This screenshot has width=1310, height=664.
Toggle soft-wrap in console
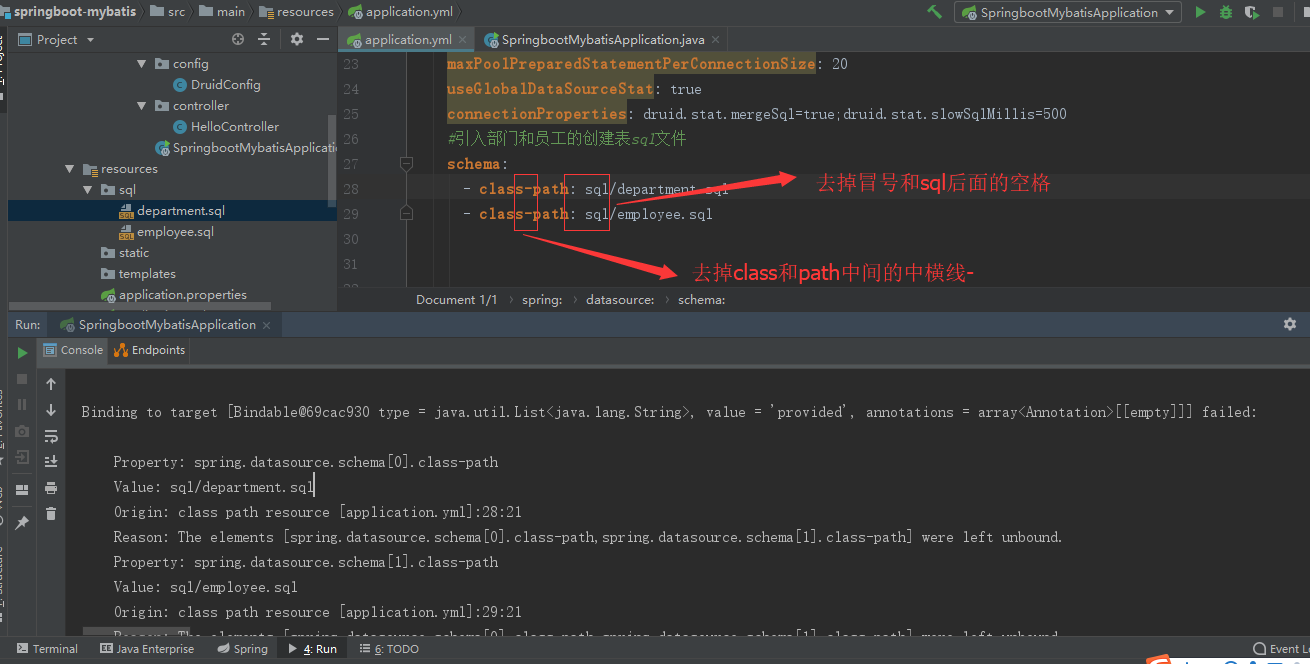click(x=51, y=436)
